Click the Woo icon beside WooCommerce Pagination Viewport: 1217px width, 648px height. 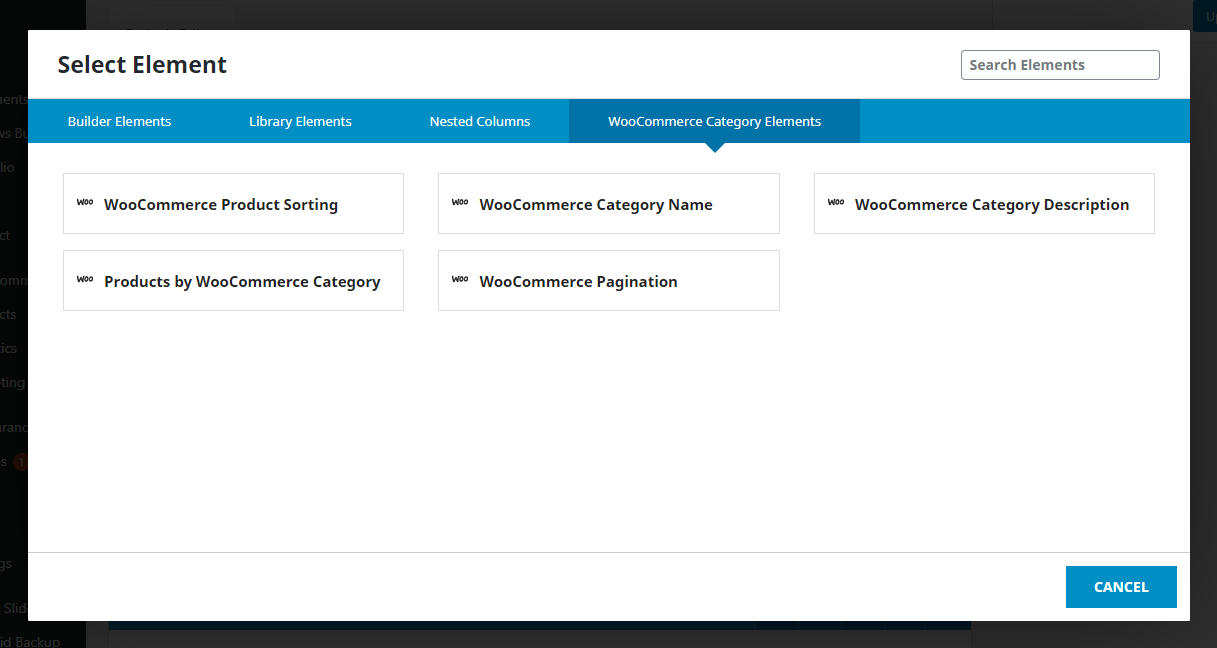click(460, 280)
